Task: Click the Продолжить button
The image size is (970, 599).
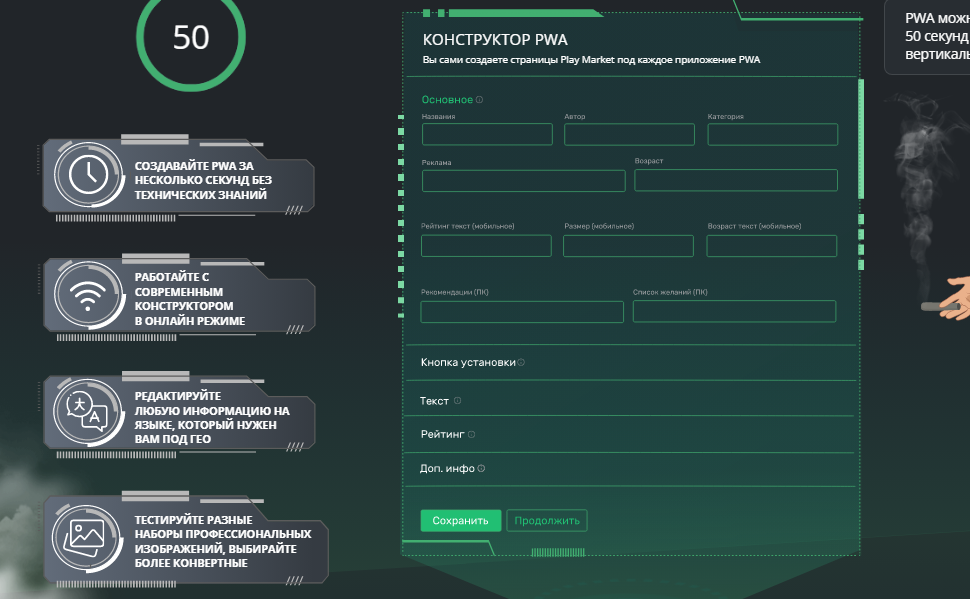Action: 547,520
